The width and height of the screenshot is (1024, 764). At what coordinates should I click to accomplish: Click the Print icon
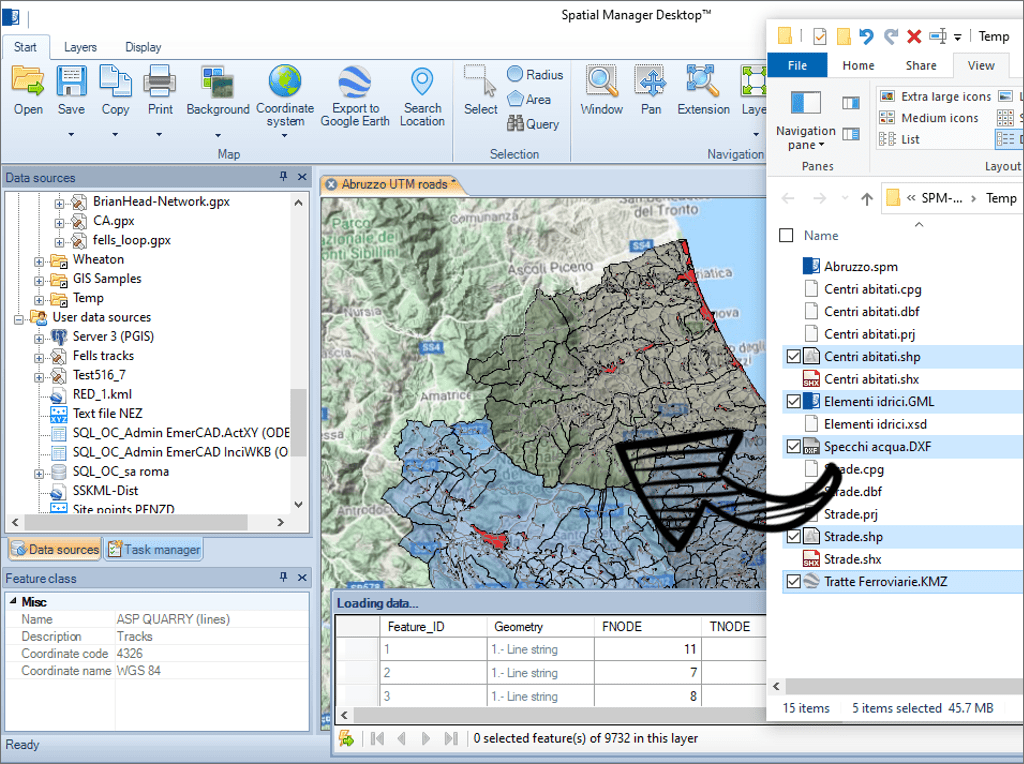coord(160,81)
